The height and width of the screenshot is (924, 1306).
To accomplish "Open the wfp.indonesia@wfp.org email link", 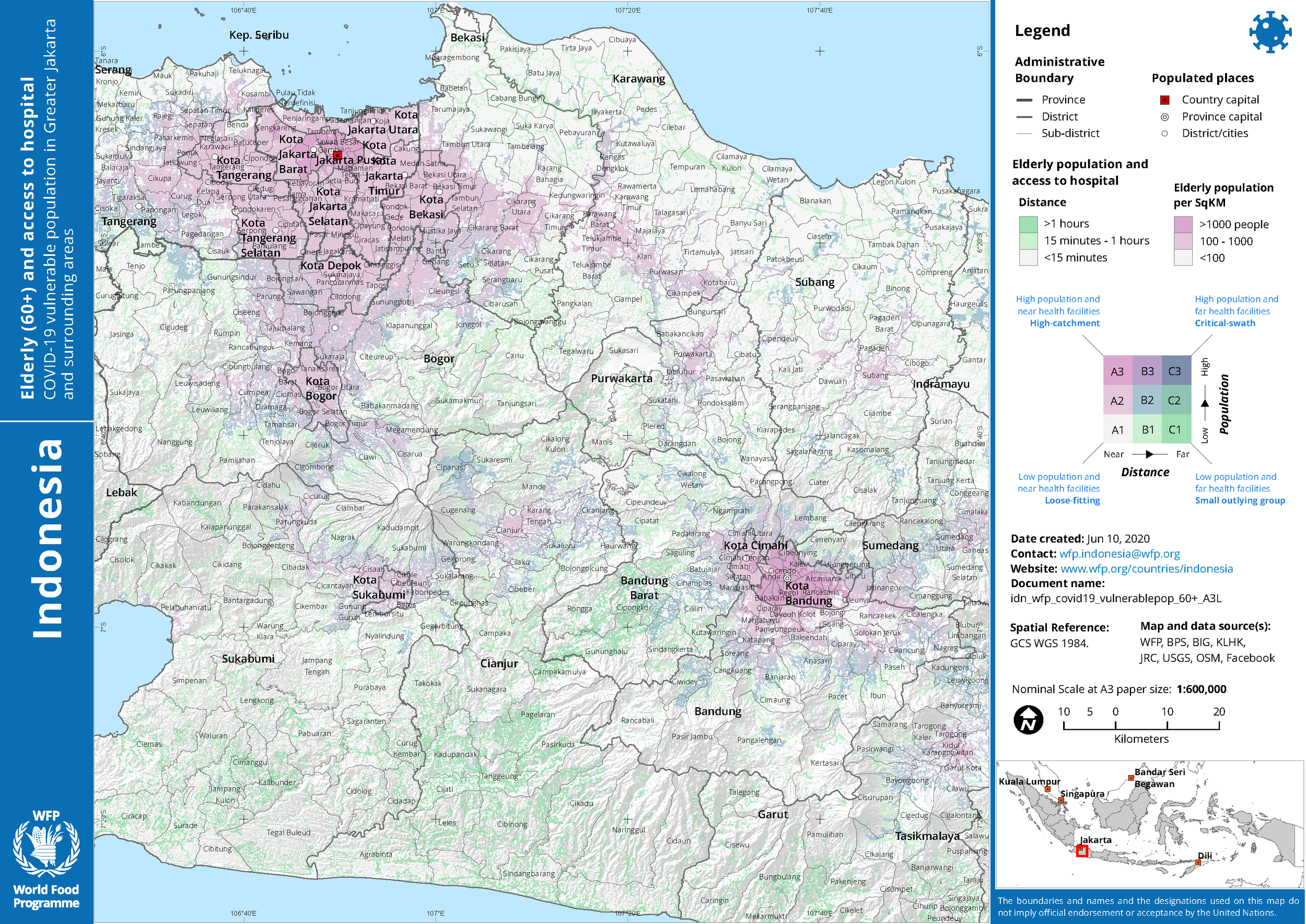I will coord(1119,554).
